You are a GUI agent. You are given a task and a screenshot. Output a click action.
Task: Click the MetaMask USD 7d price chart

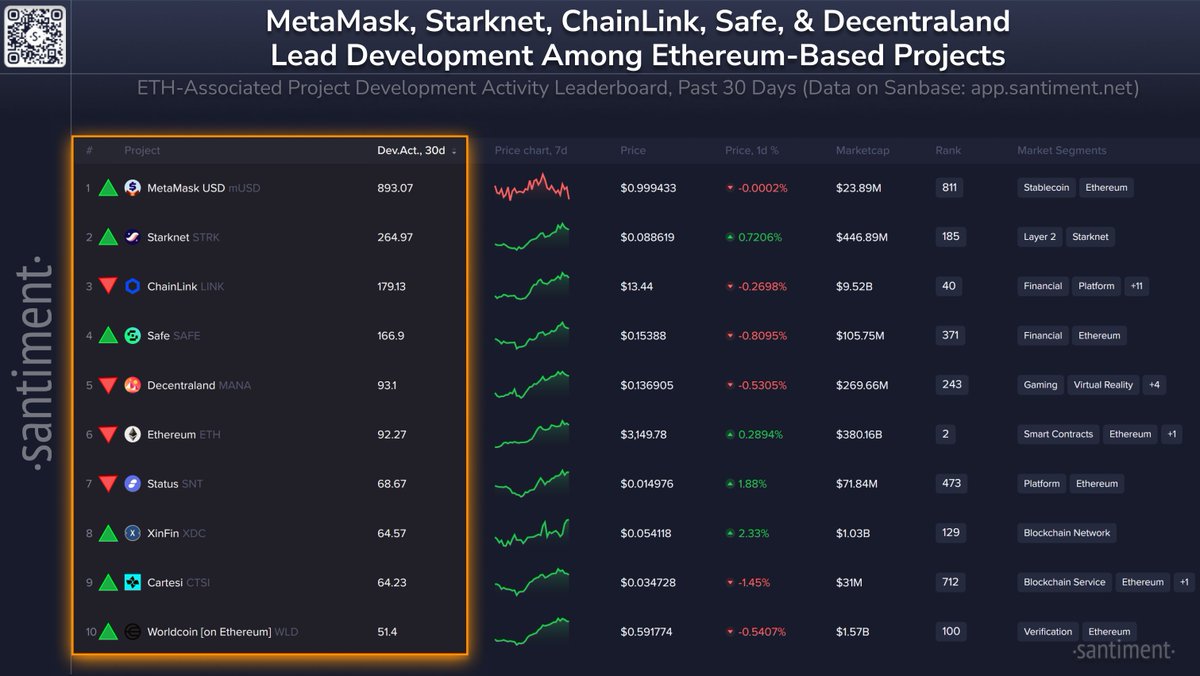531,187
